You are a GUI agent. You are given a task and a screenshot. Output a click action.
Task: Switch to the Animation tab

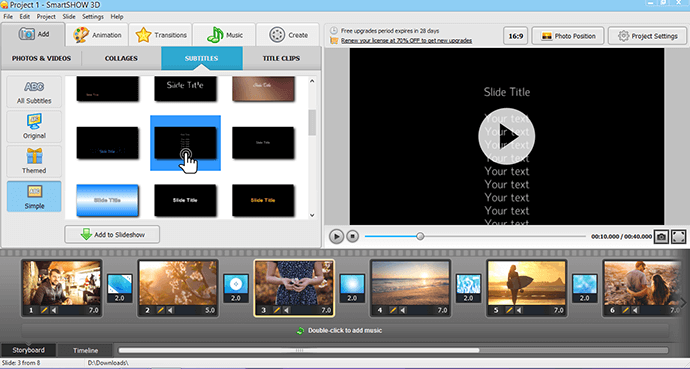(97, 35)
